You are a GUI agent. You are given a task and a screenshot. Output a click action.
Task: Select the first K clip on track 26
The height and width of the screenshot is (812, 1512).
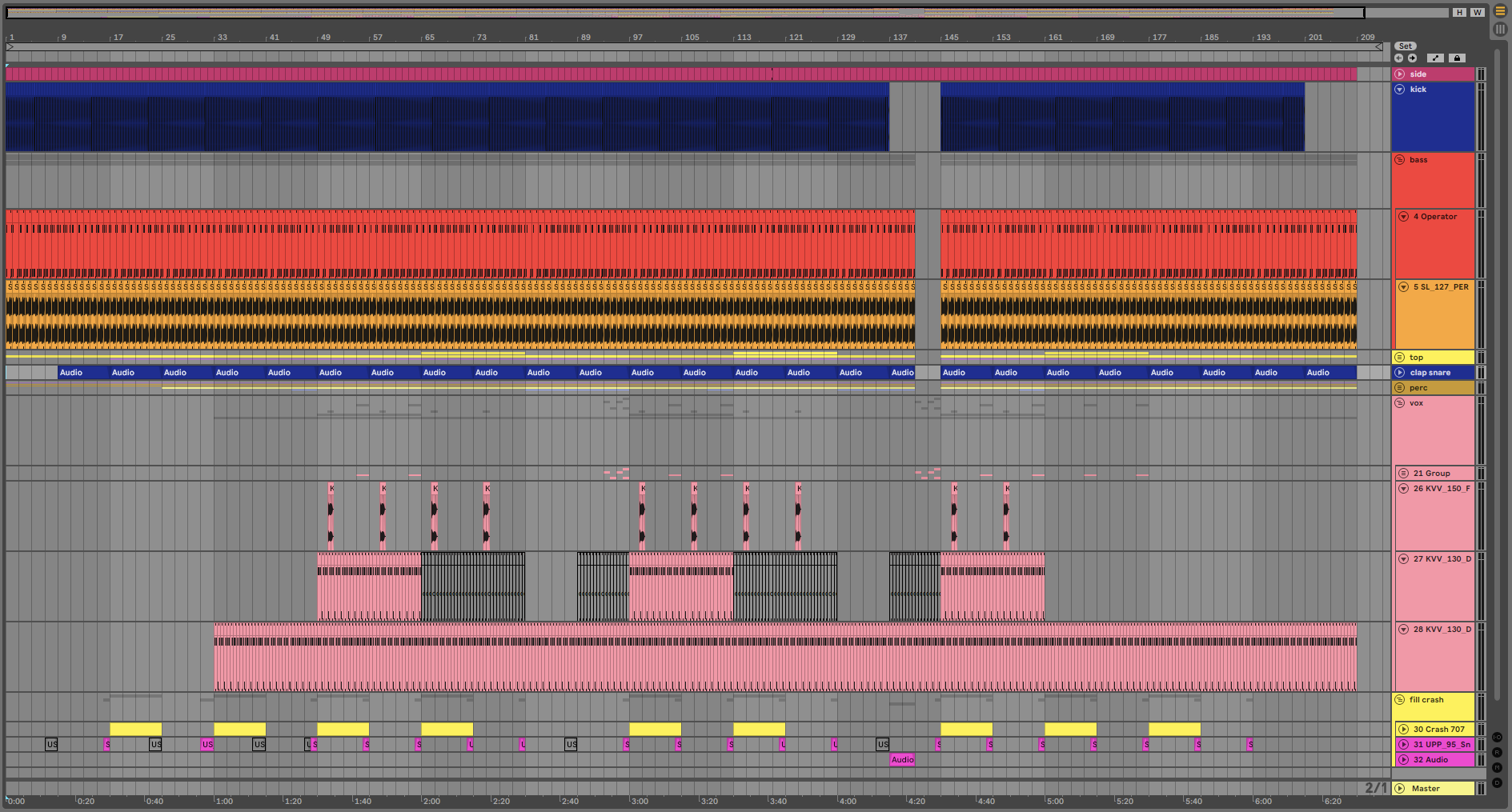pos(331,516)
